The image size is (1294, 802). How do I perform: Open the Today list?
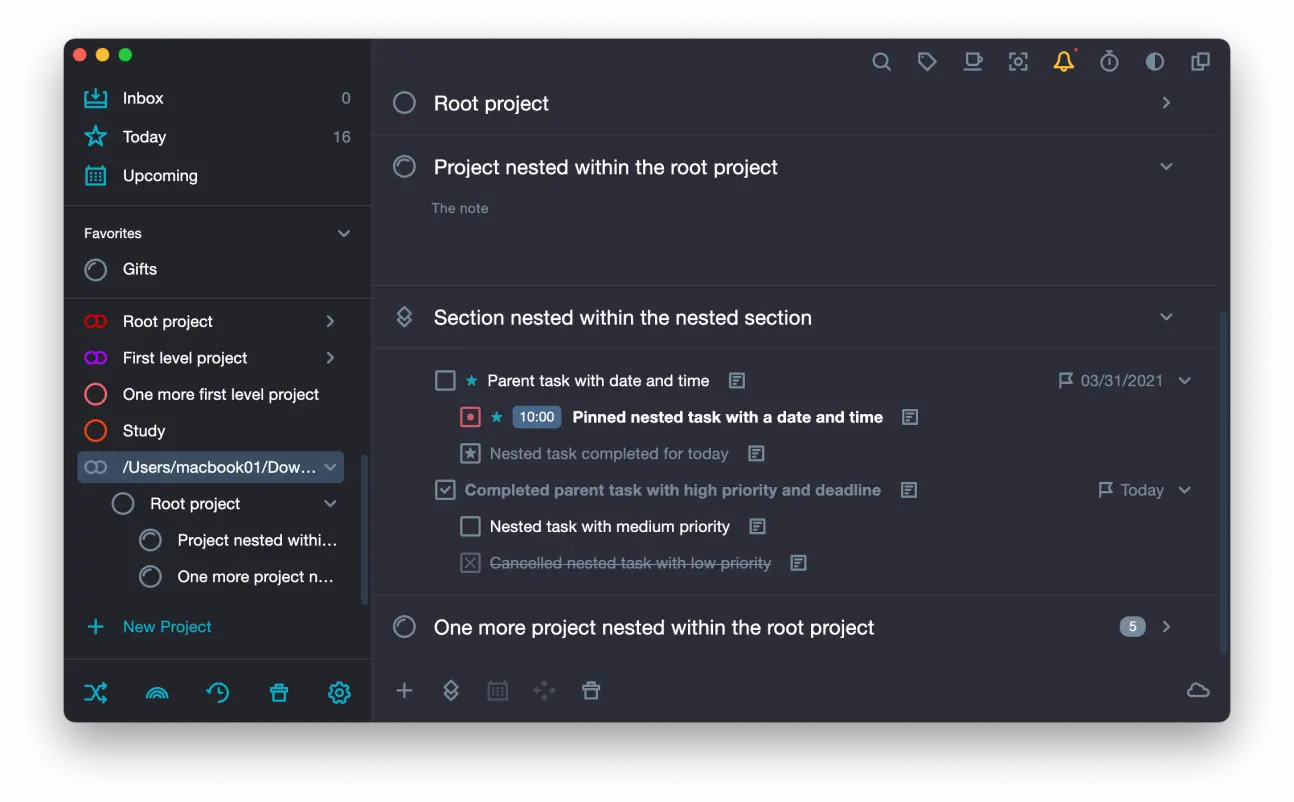pyautogui.click(x=144, y=137)
